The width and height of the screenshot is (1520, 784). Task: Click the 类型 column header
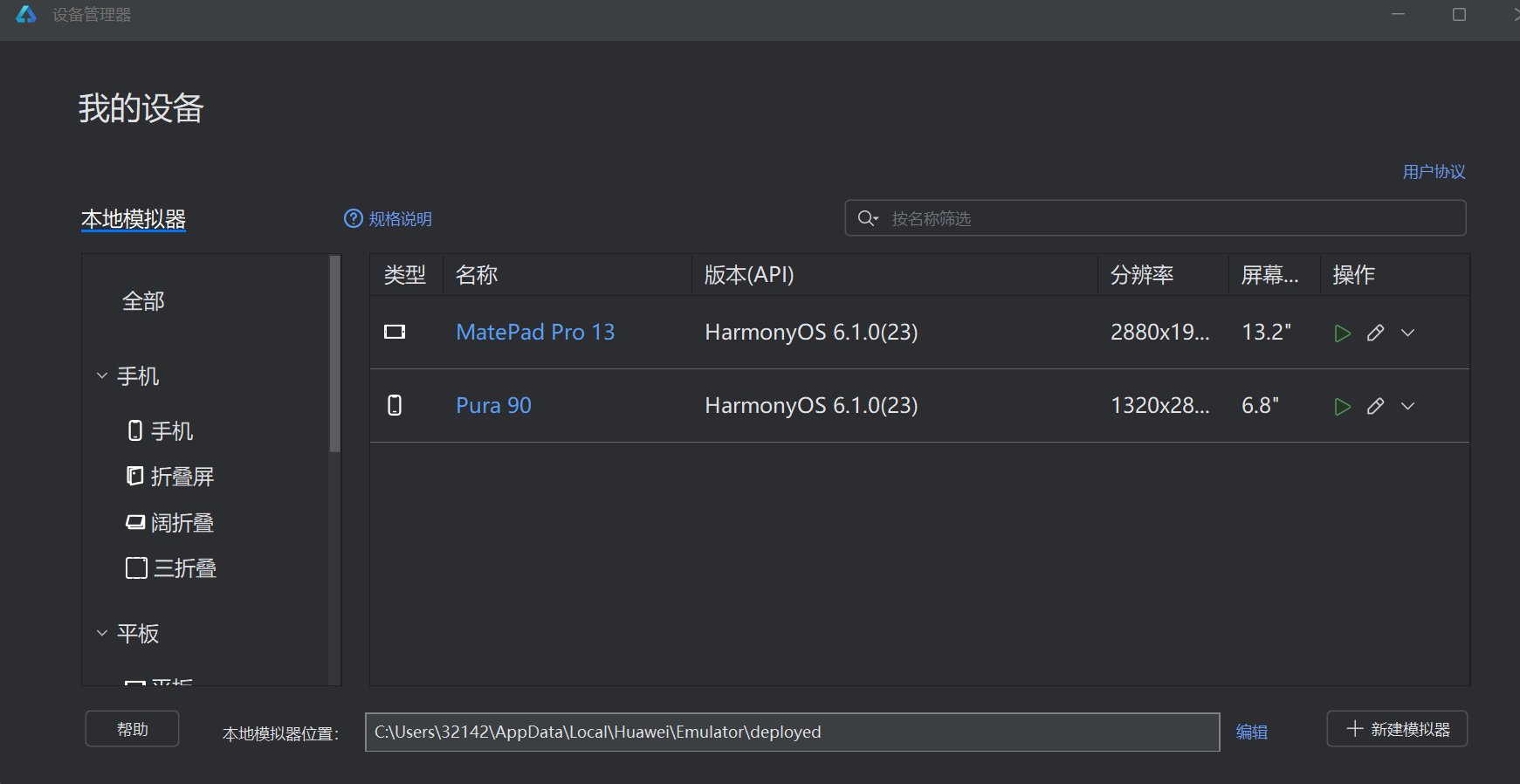pos(405,275)
